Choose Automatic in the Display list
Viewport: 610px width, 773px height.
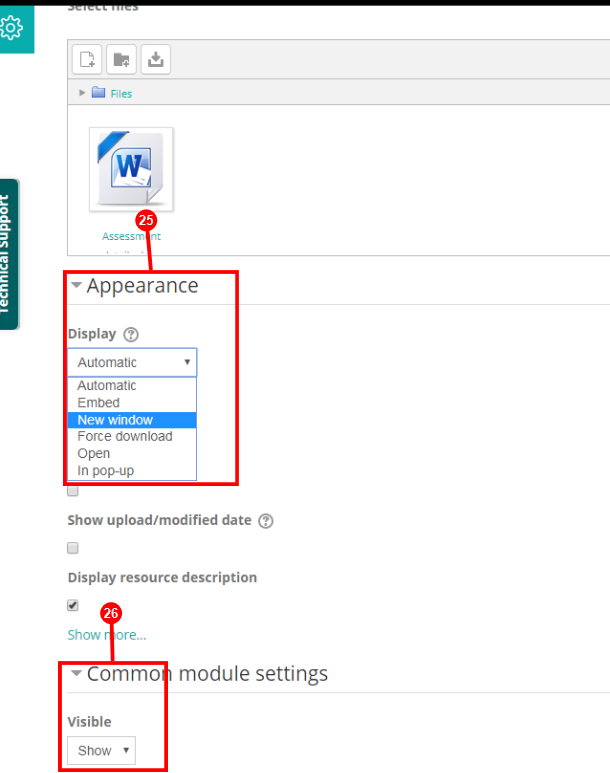pos(132,386)
